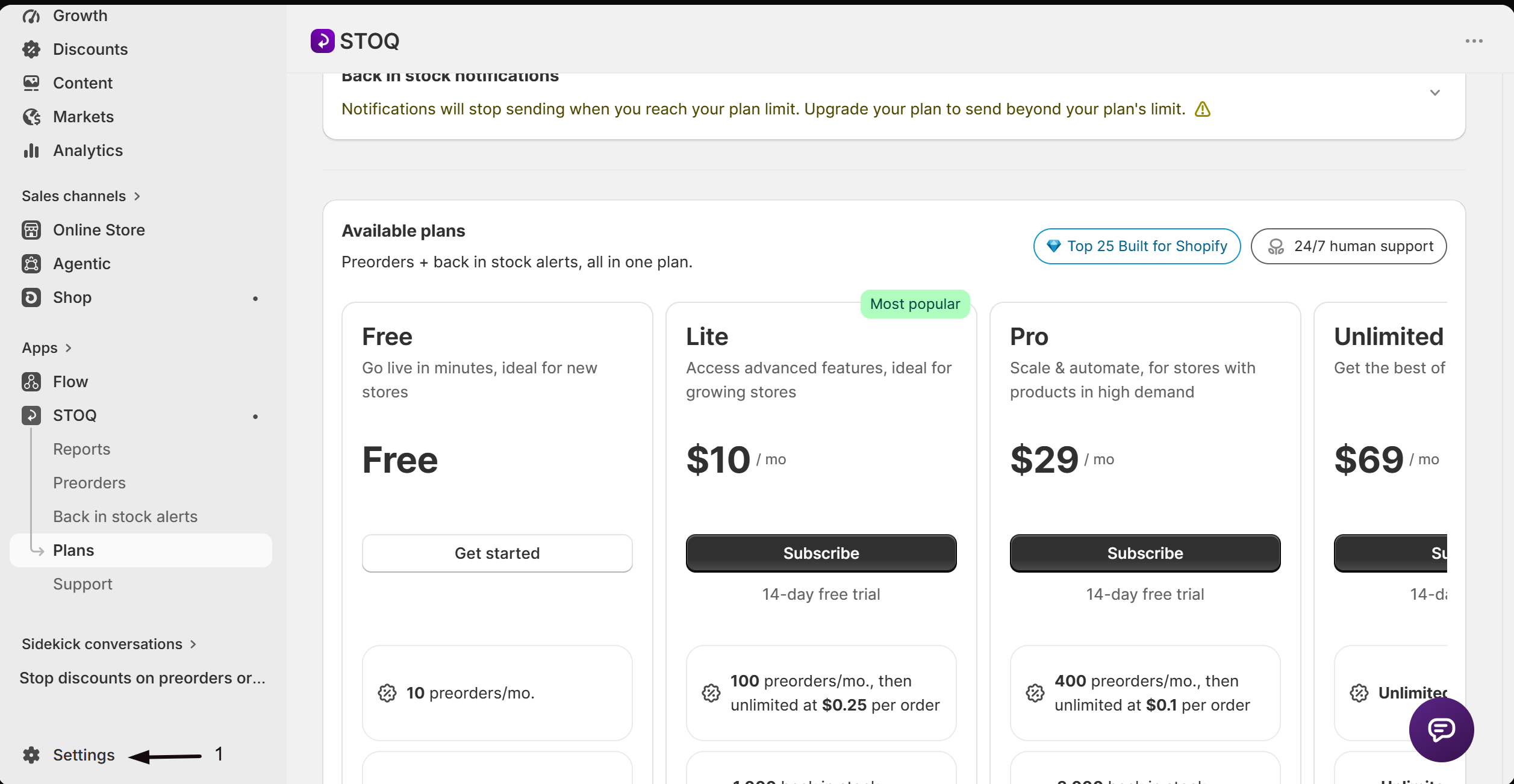Subscribe to the Pro plan
The width and height of the screenshot is (1514, 784).
click(x=1145, y=553)
